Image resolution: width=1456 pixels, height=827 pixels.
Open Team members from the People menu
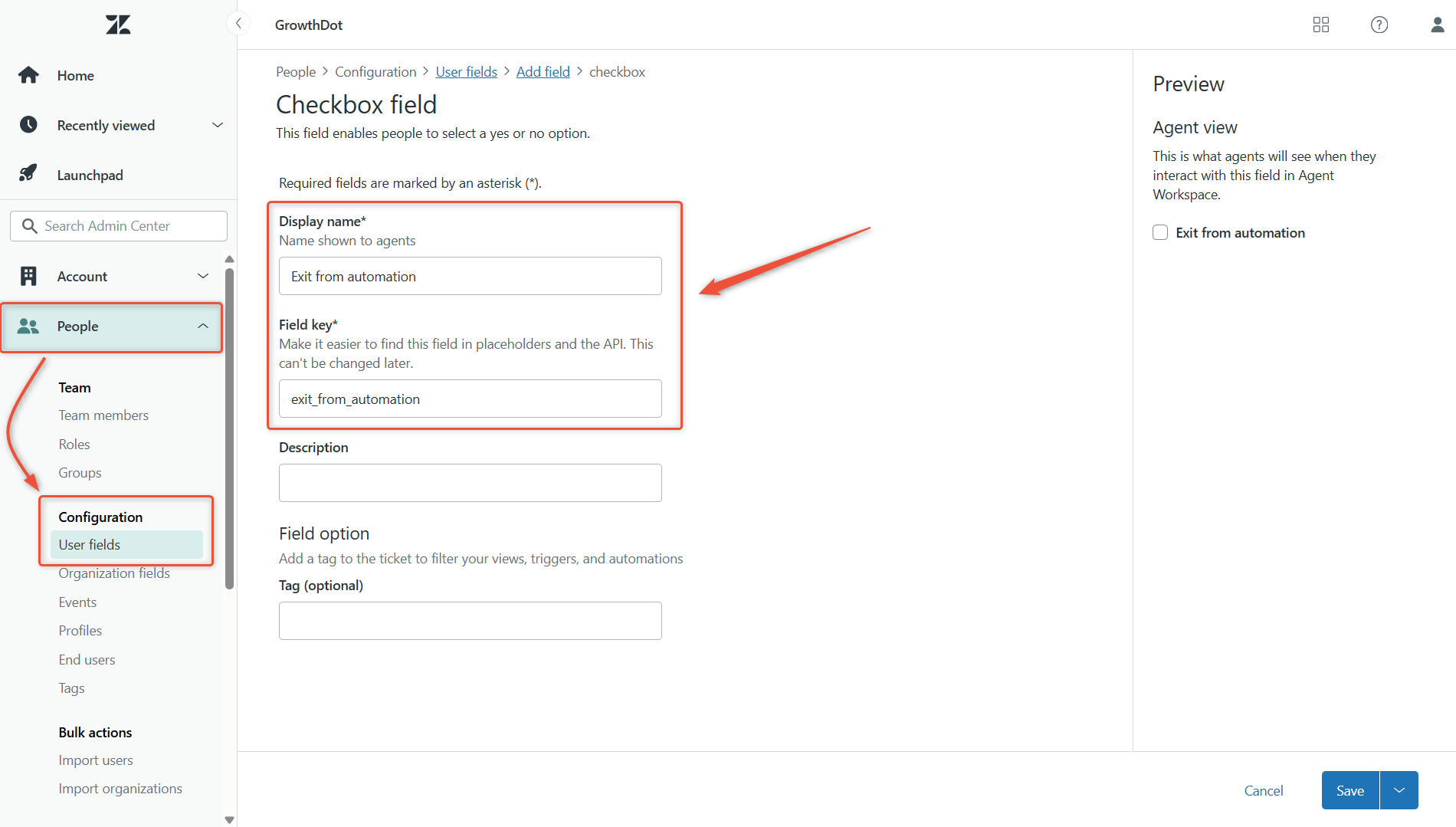pos(103,415)
